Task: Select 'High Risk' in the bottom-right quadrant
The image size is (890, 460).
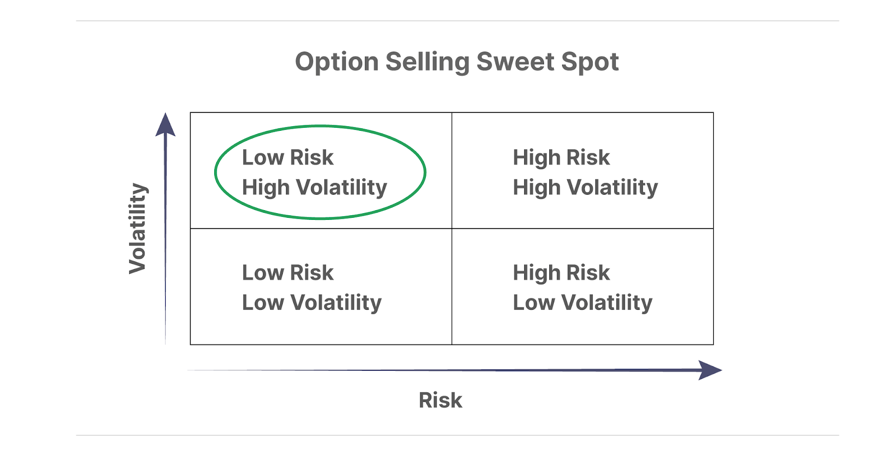Action: pyautogui.click(x=561, y=273)
